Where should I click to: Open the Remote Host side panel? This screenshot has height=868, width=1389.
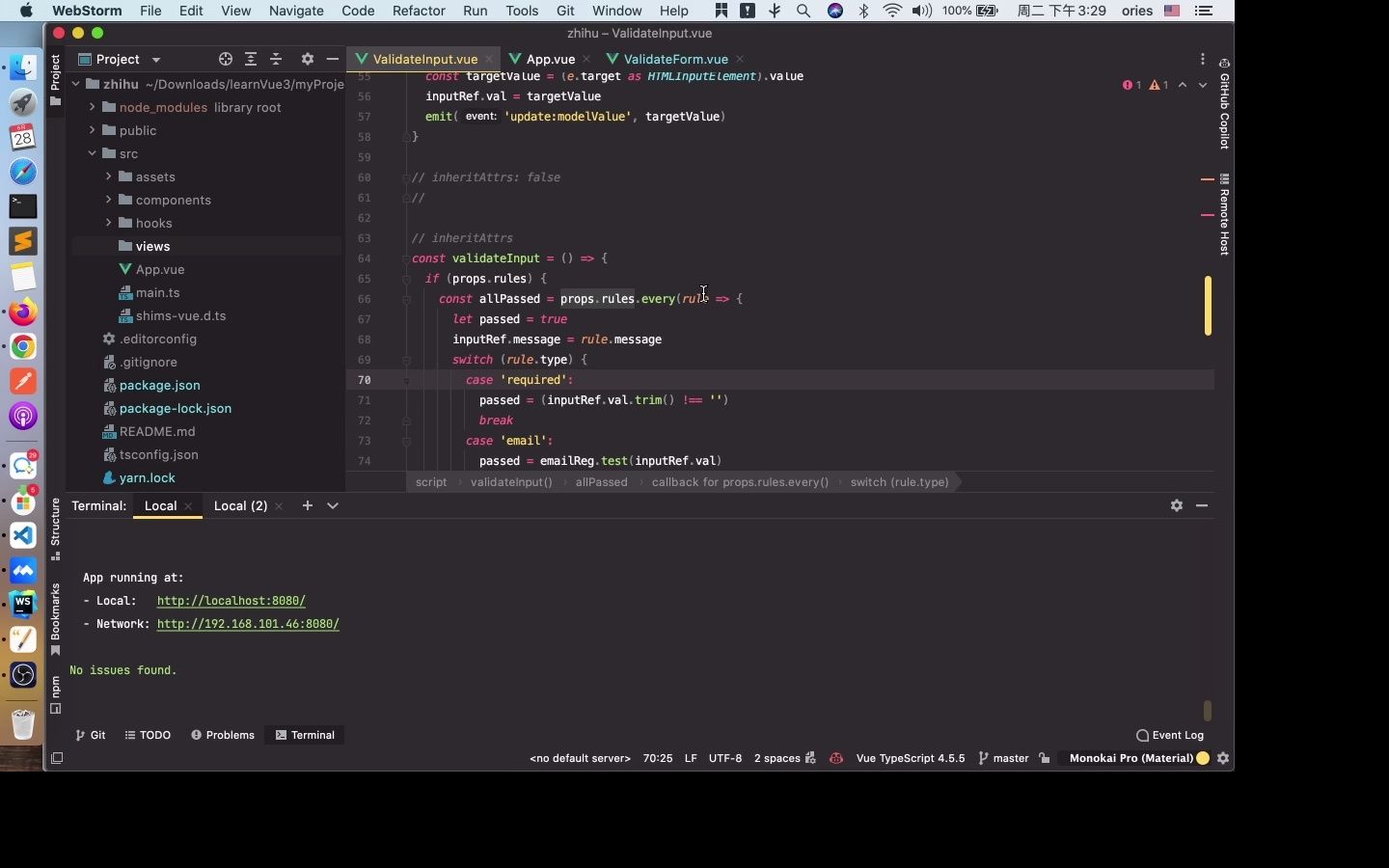click(x=1224, y=214)
